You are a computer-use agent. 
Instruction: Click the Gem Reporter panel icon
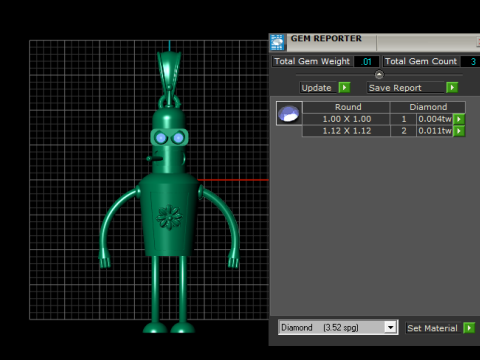click(277, 42)
